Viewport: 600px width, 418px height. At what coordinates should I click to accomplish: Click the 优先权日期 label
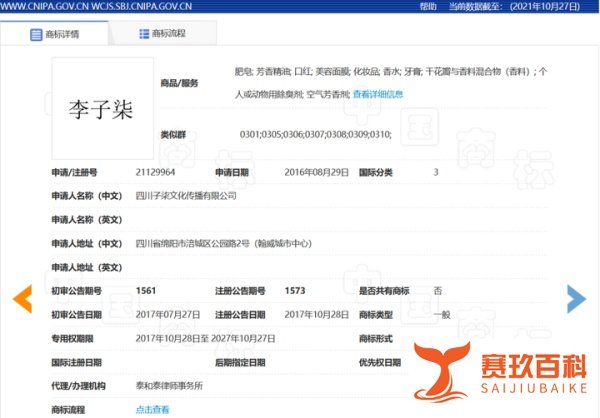(x=380, y=362)
